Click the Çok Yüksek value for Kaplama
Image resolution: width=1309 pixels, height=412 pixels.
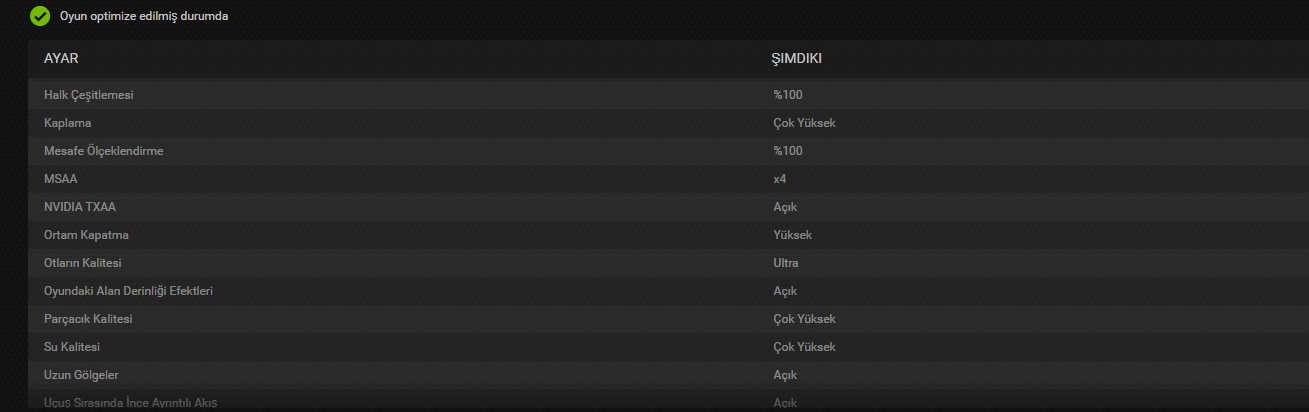click(804, 123)
